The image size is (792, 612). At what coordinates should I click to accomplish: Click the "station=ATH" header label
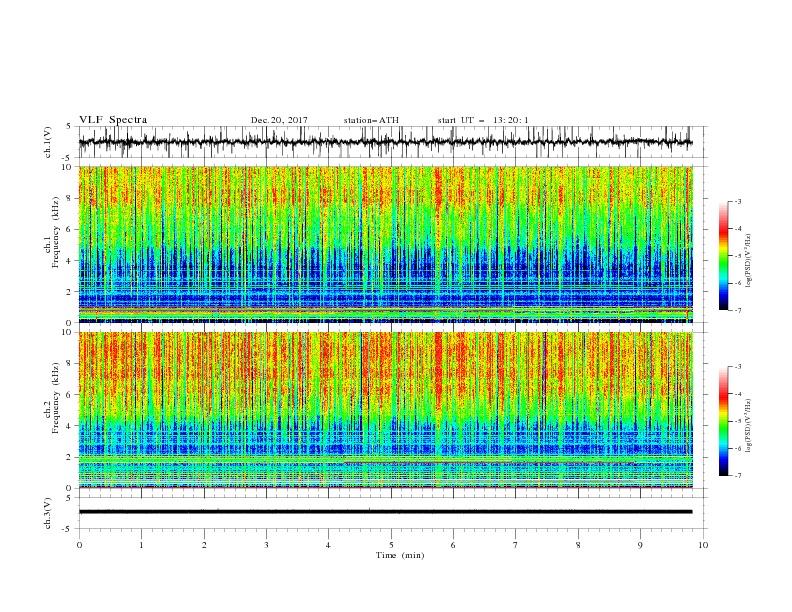tap(371, 120)
